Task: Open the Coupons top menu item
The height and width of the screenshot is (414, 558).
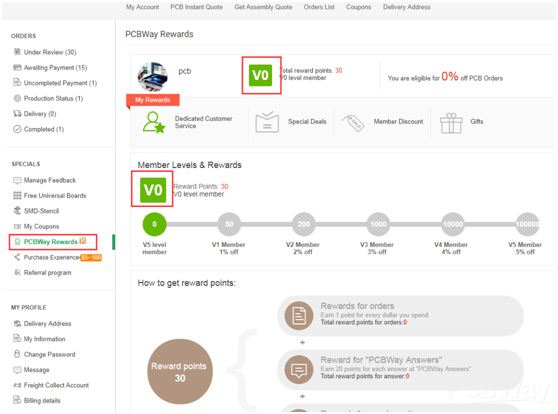Action: pyautogui.click(x=358, y=7)
